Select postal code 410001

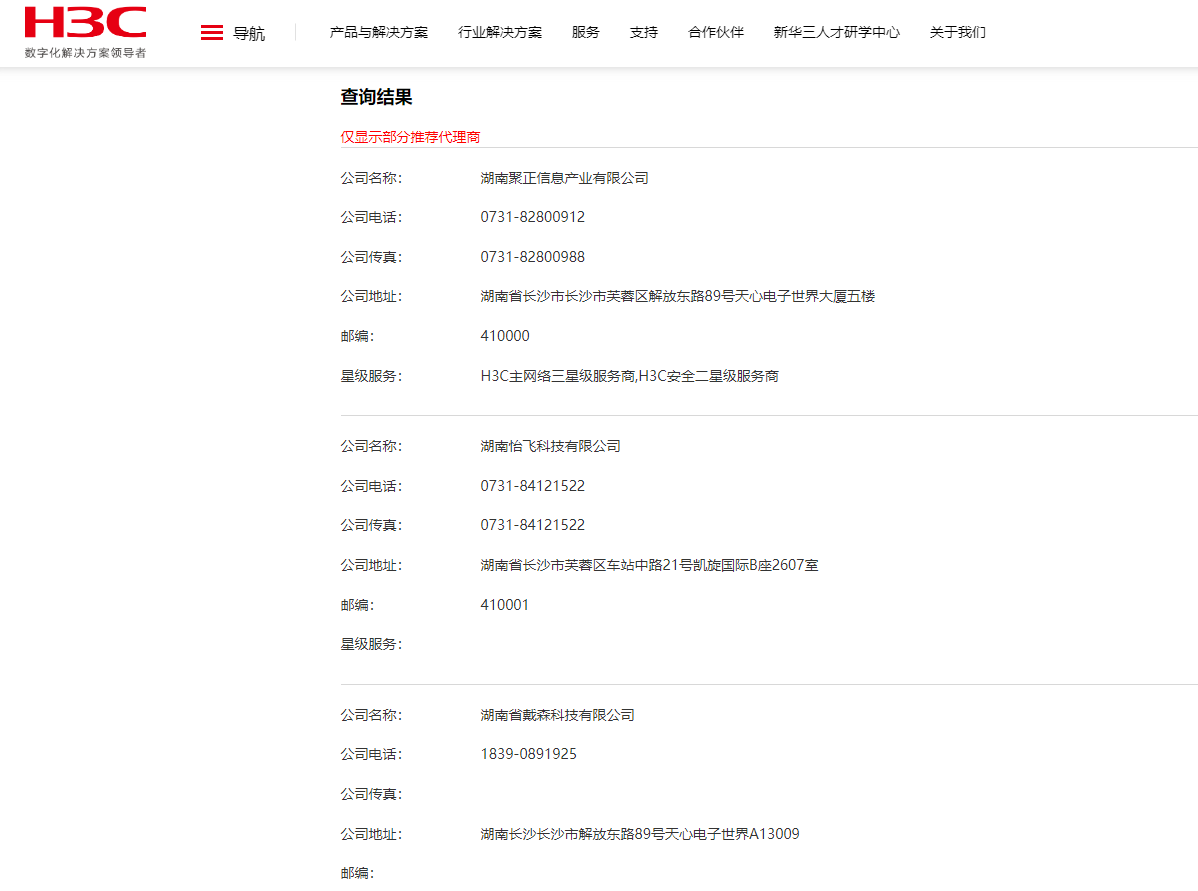505,605
